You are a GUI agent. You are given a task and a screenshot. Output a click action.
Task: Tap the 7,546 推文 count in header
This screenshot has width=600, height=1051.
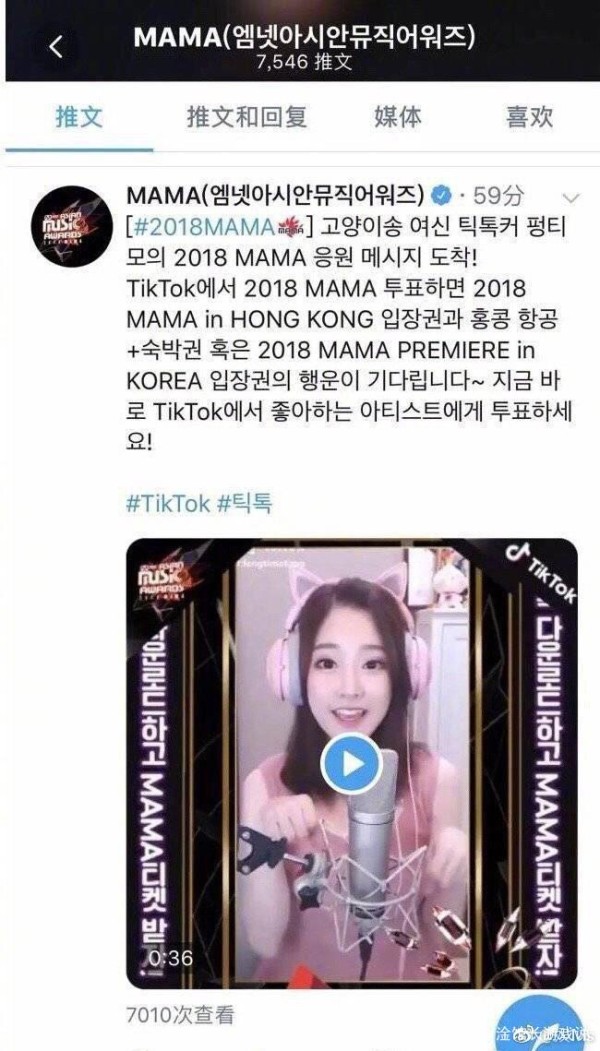[x=305, y=62]
